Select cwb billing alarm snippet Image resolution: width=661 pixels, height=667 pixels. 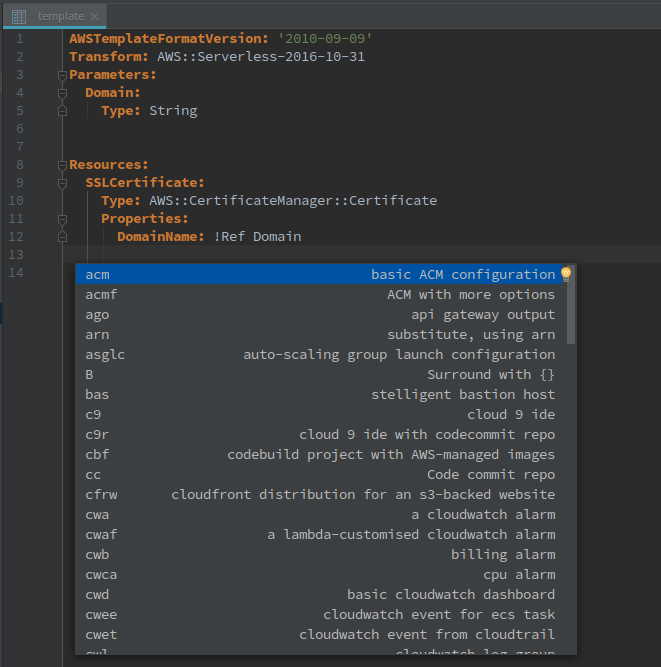[321, 554]
